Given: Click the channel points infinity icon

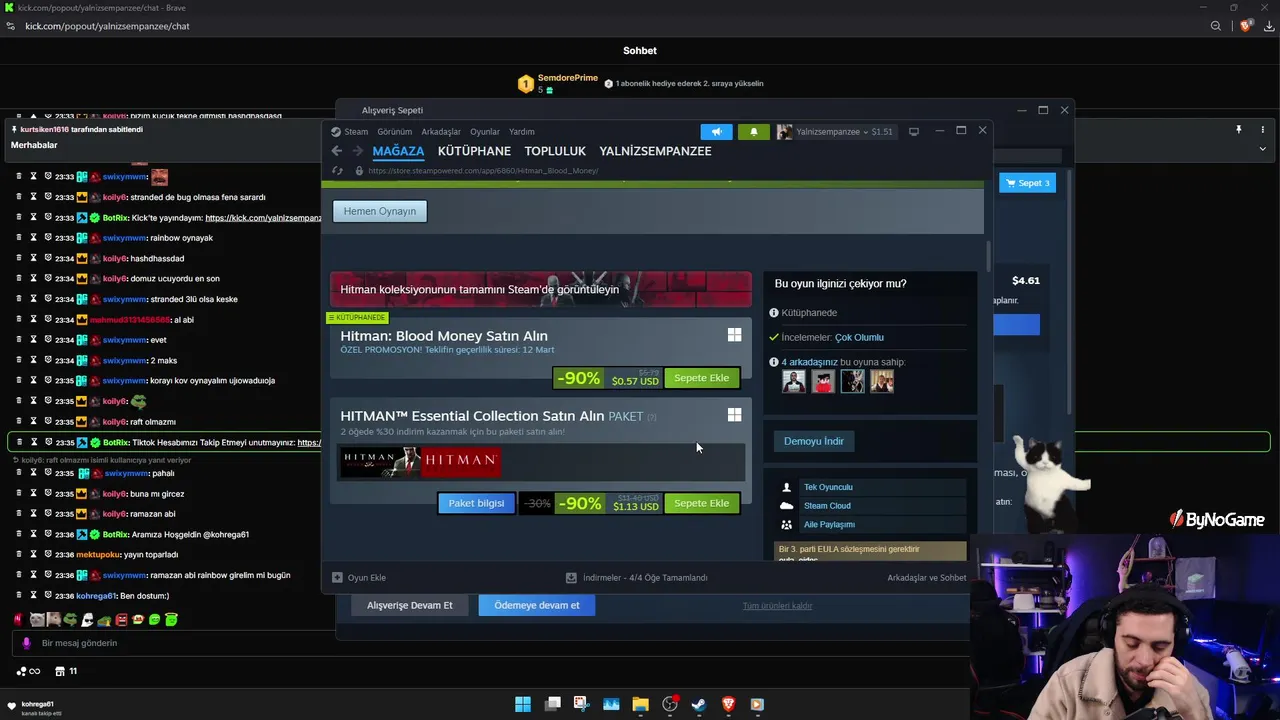Looking at the screenshot, I should click(28, 671).
